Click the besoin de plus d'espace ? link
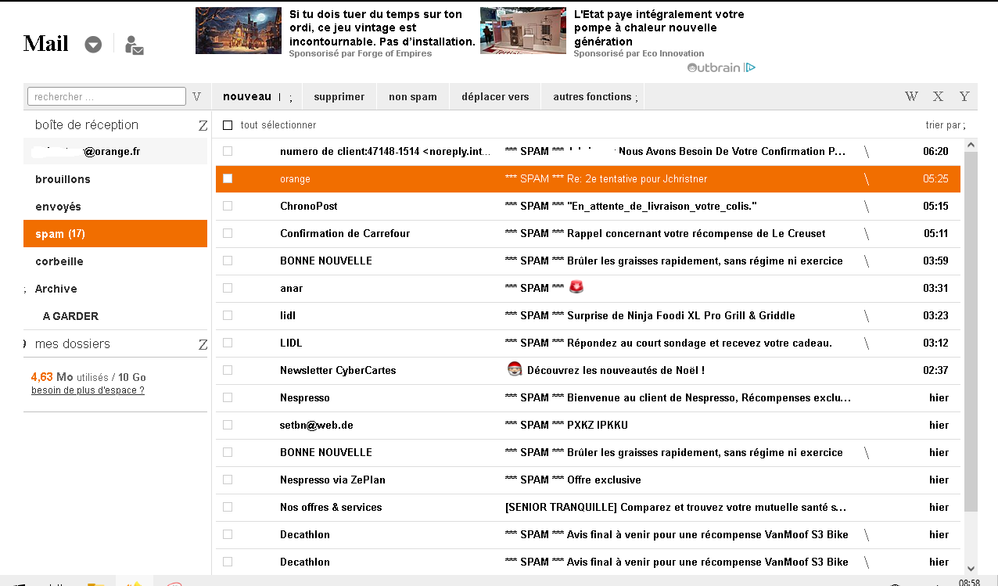 (x=88, y=390)
